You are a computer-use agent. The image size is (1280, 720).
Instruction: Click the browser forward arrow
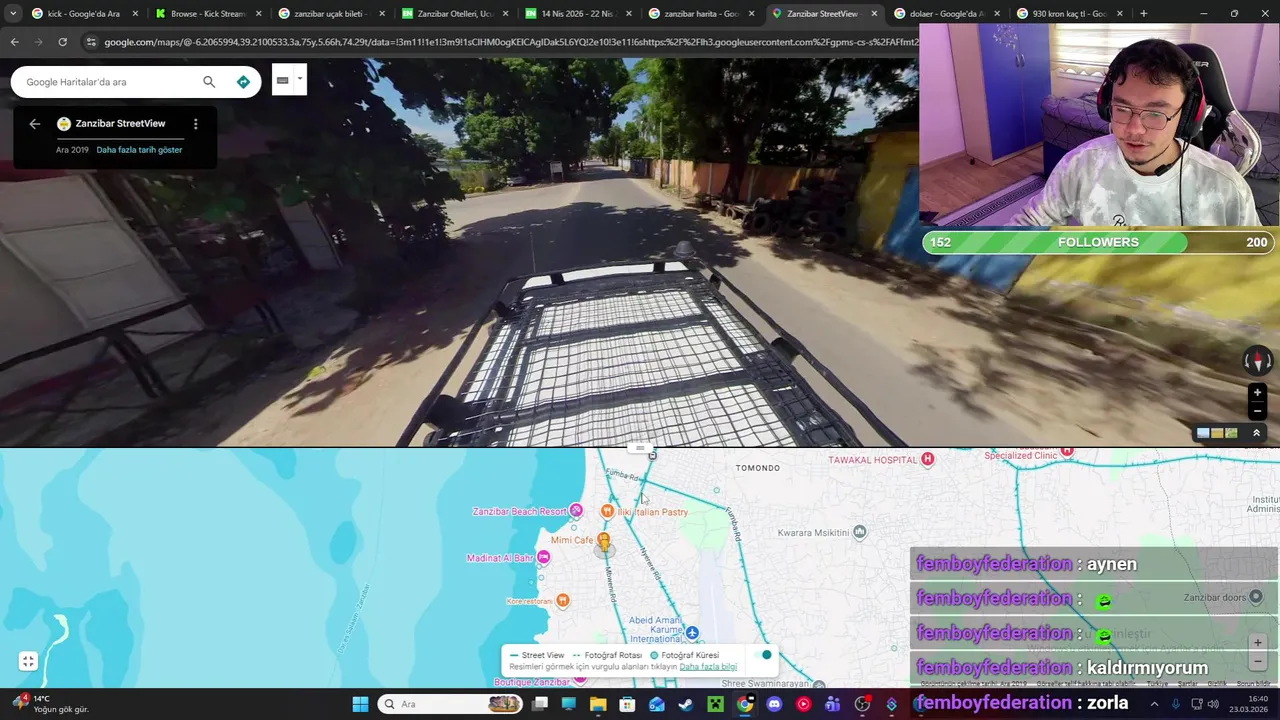(38, 42)
